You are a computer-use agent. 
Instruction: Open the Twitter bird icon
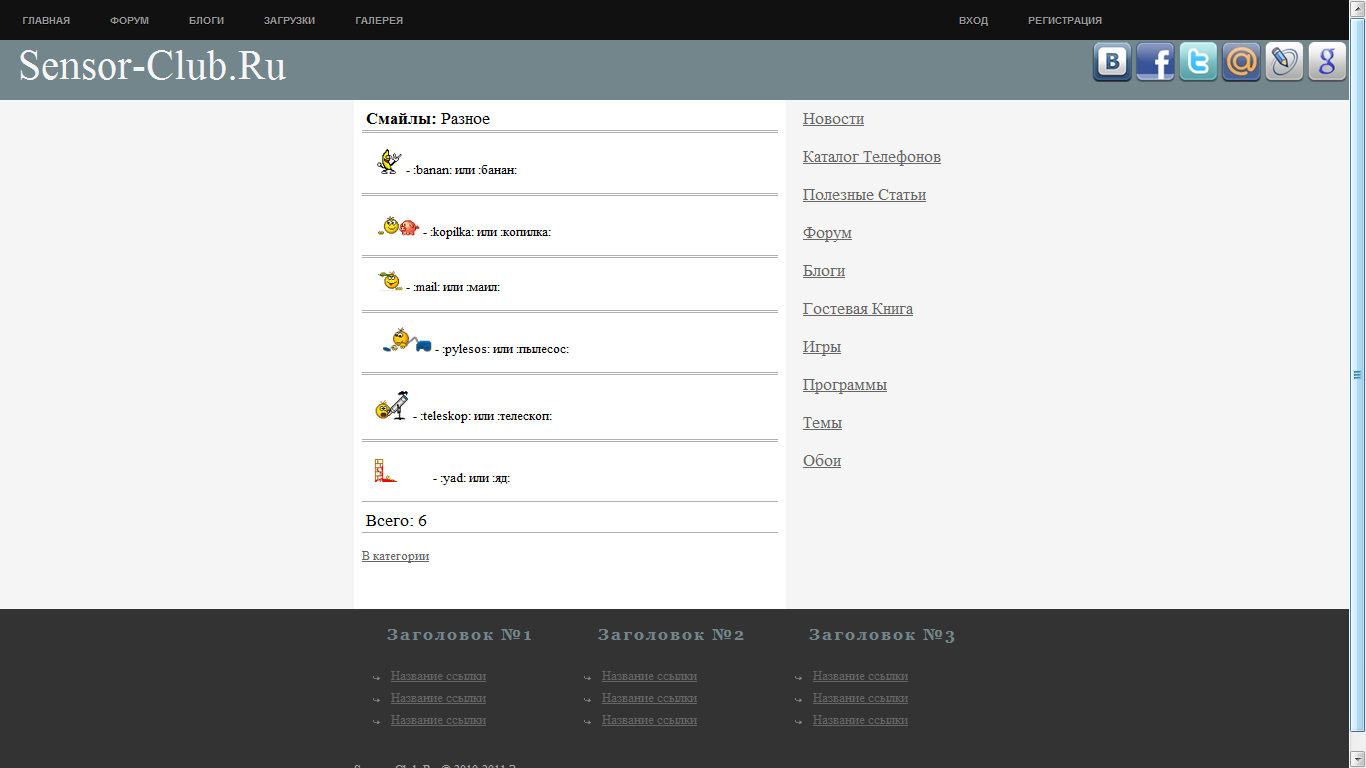1198,62
